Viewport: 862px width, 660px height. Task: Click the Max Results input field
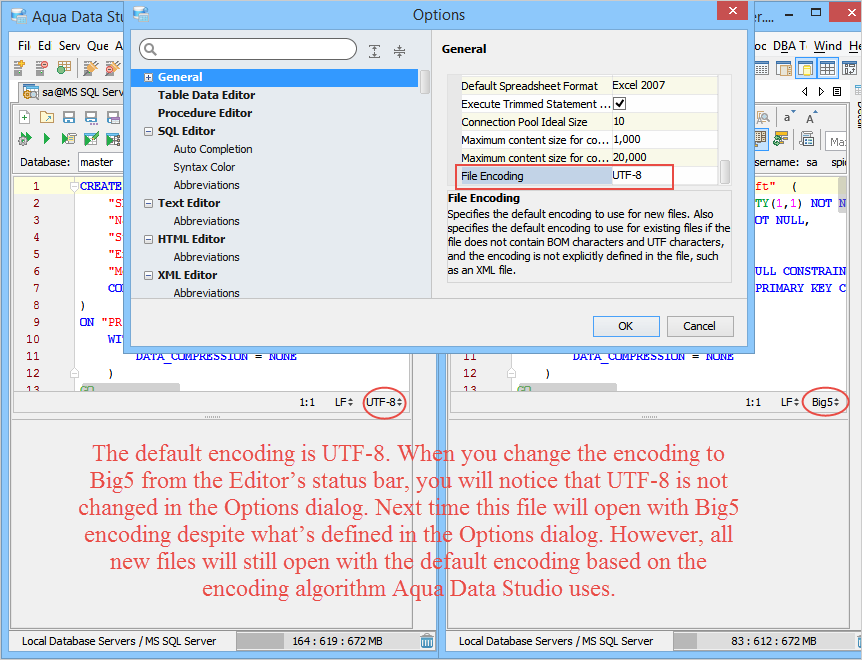point(836,142)
